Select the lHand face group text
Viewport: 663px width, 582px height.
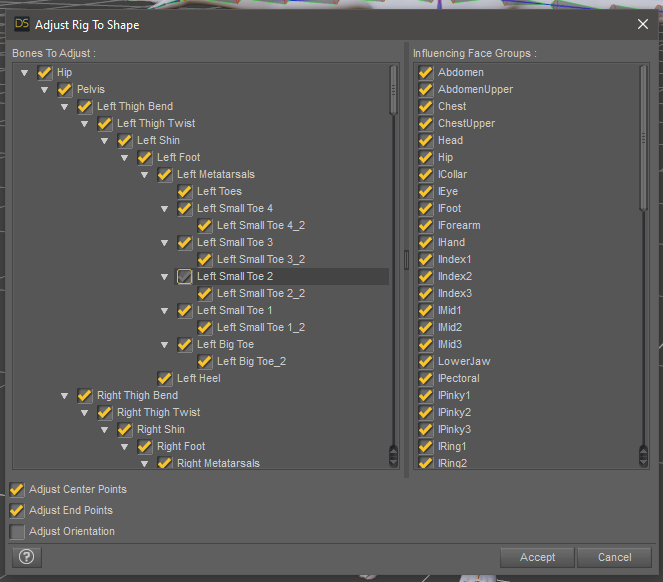pyautogui.click(x=452, y=242)
